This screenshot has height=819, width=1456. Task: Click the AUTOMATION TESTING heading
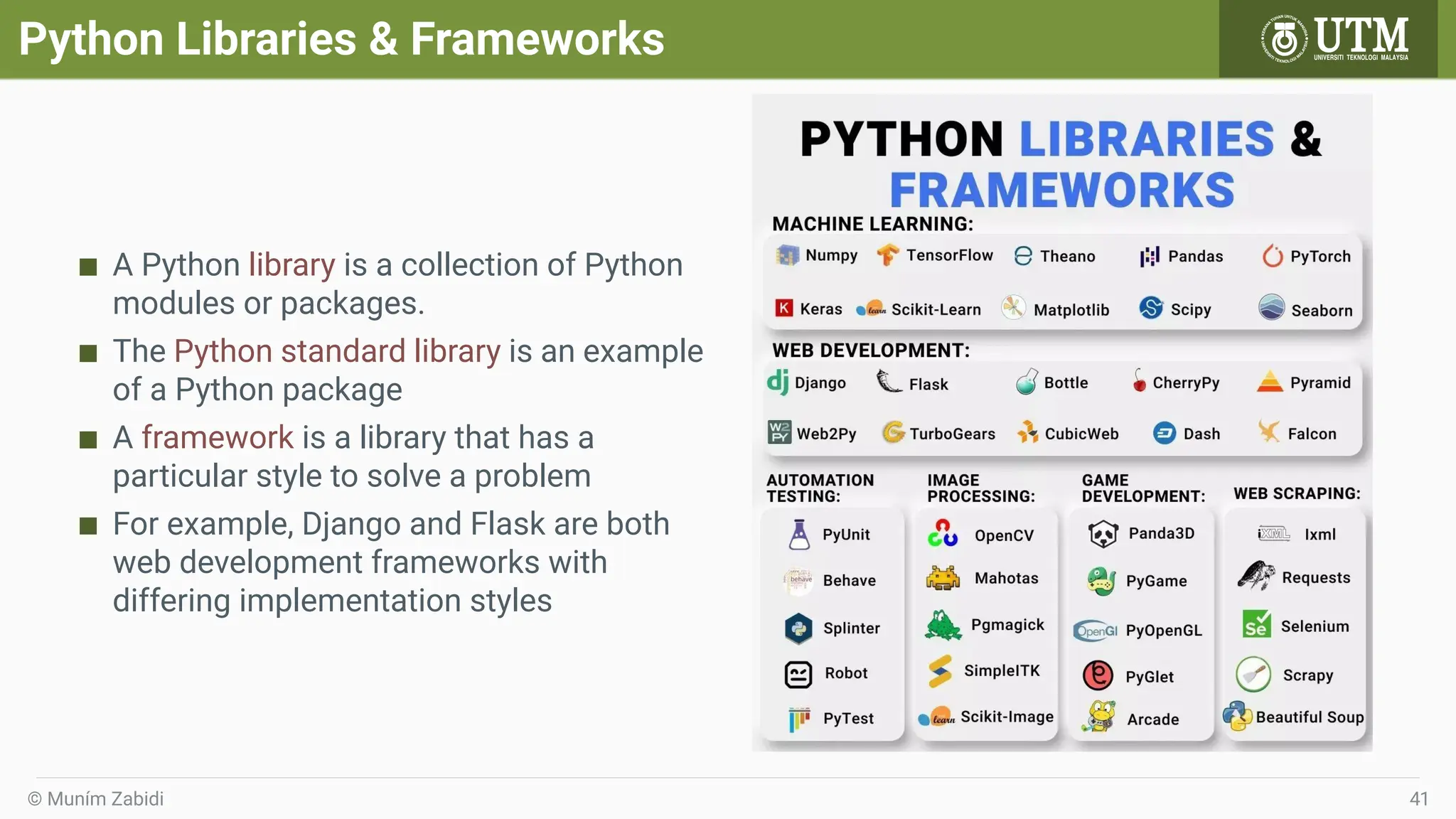click(x=820, y=488)
